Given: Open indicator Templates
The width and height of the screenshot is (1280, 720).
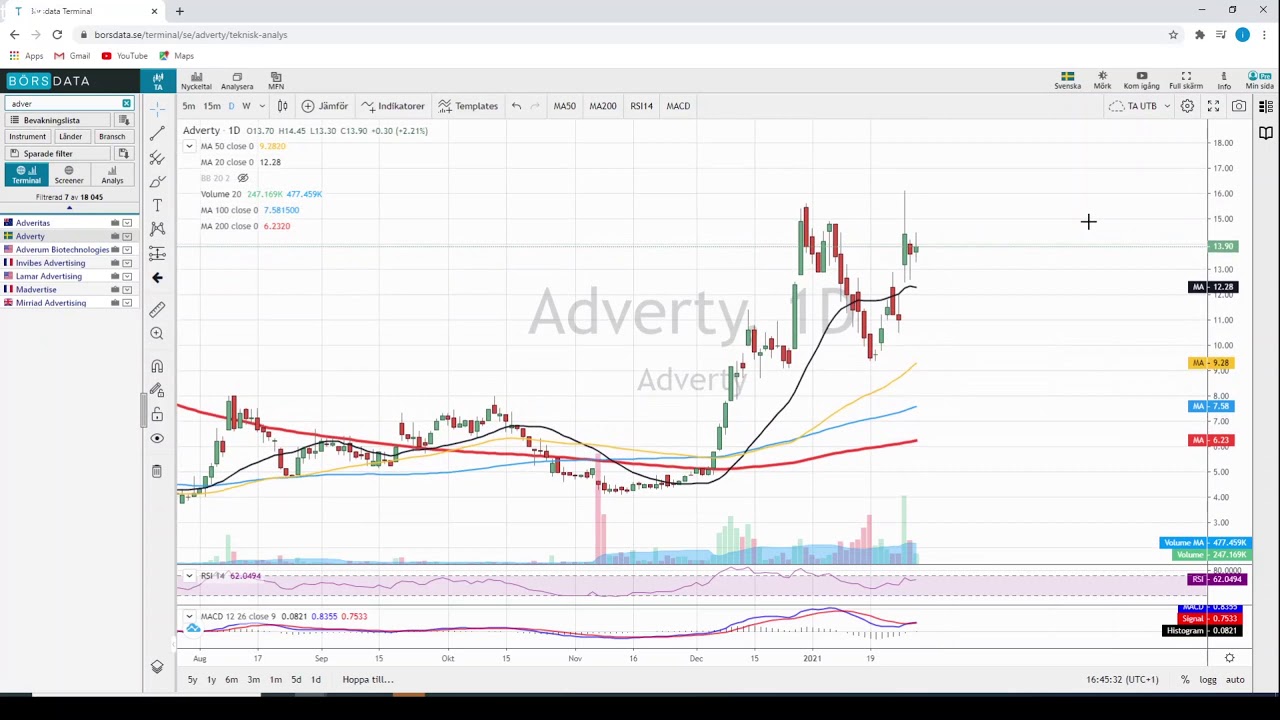Looking at the screenshot, I should [469, 106].
